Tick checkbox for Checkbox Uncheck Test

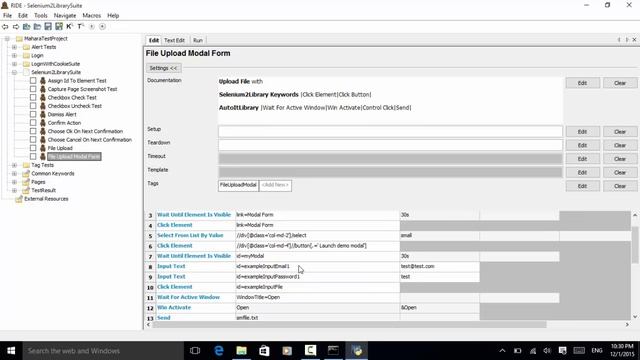tap(33, 106)
